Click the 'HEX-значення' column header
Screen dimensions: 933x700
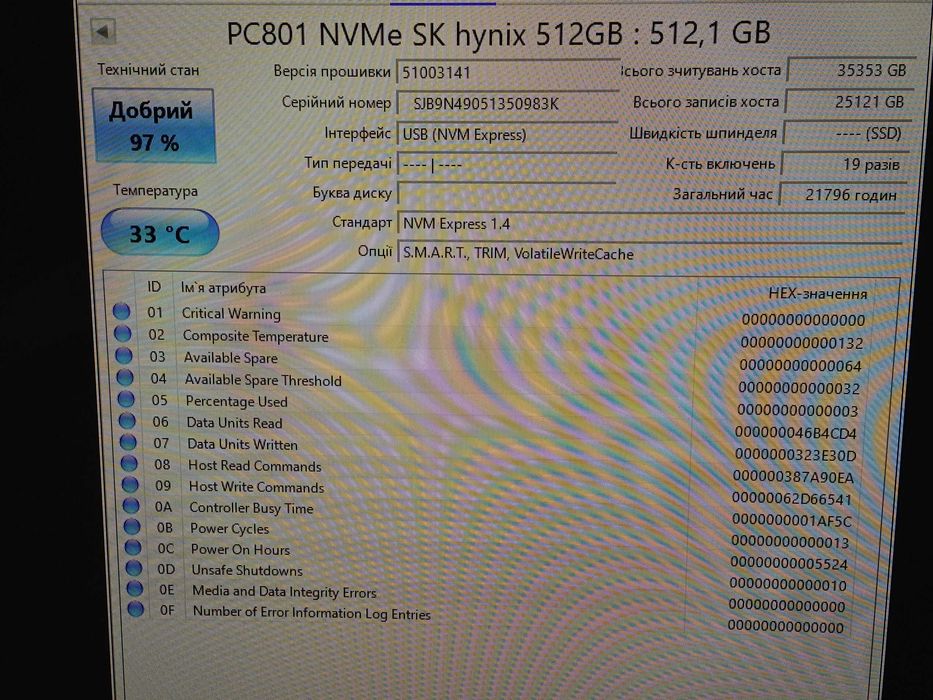818,293
